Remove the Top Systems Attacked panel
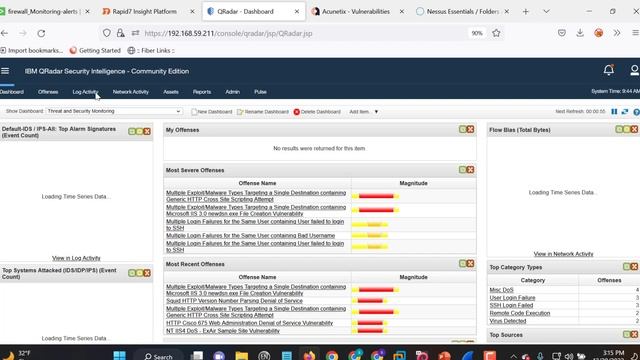The image size is (640, 360). (147, 273)
